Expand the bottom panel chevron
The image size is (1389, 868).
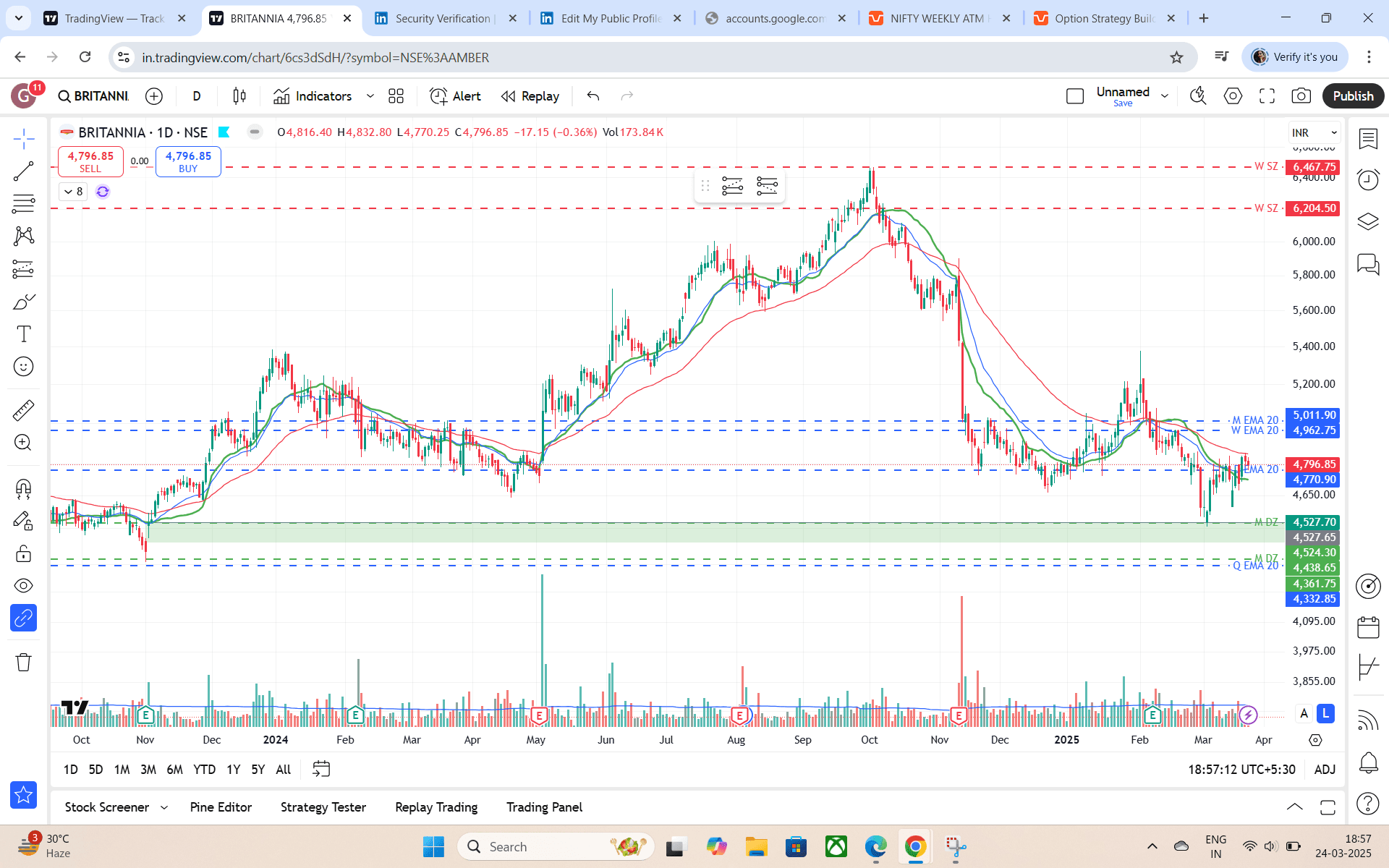point(1294,807)
